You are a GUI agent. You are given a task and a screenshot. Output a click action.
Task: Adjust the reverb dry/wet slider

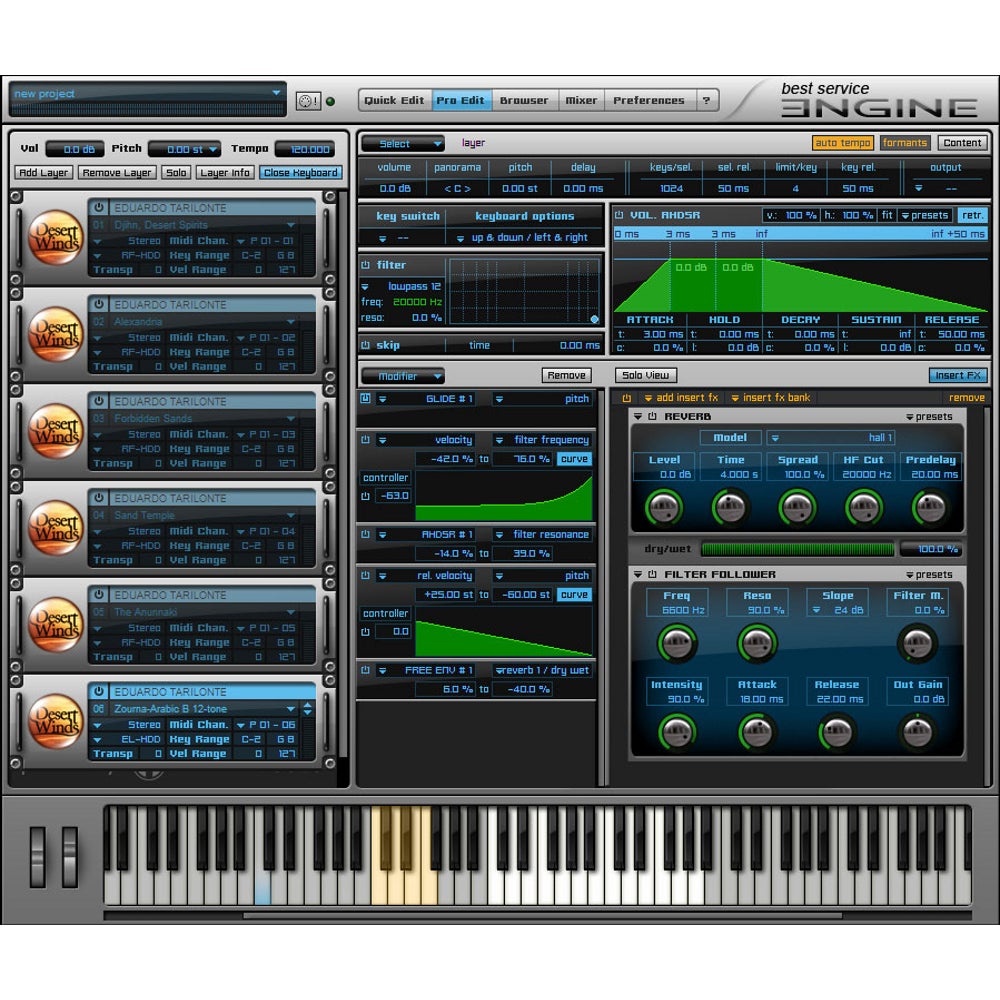(797, 549)
